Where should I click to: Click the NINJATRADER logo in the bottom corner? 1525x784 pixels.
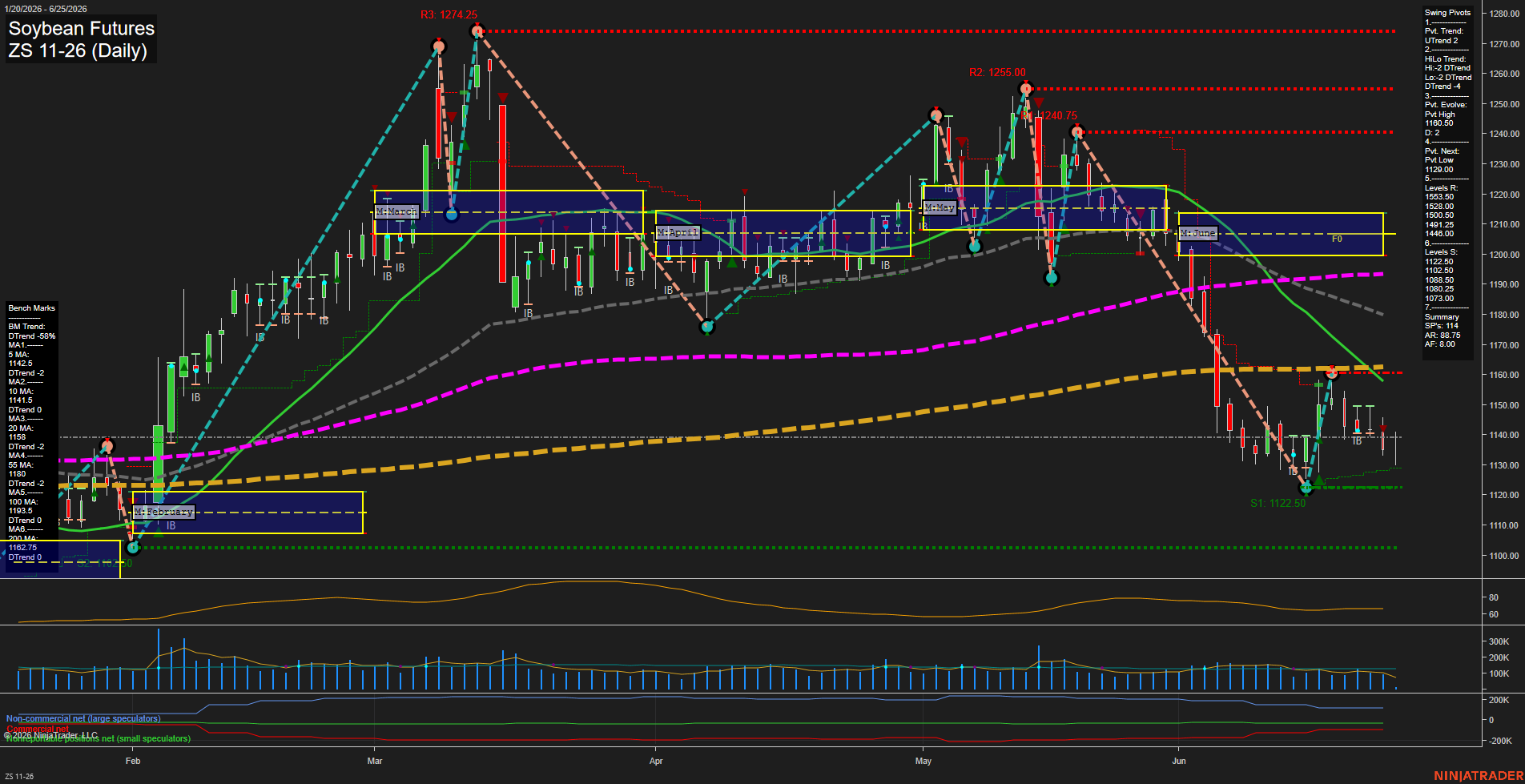(x=1477, y=776)
